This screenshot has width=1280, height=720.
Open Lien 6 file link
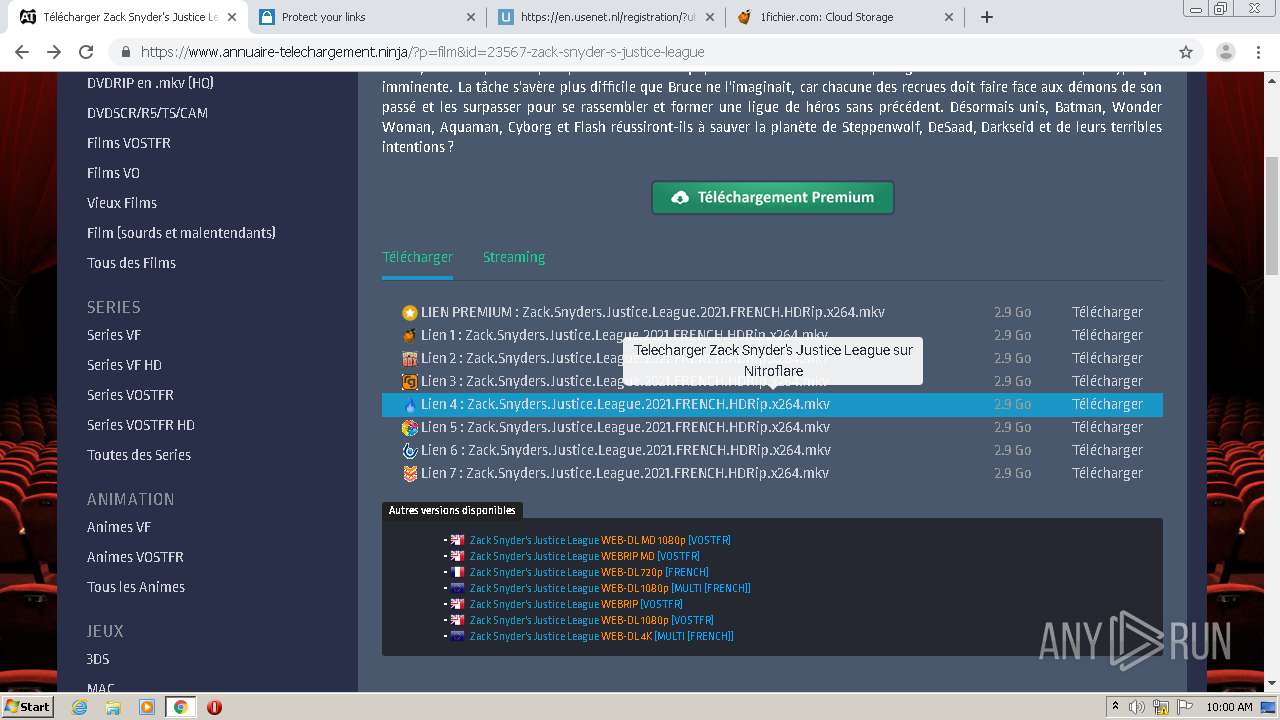[626, 451]
